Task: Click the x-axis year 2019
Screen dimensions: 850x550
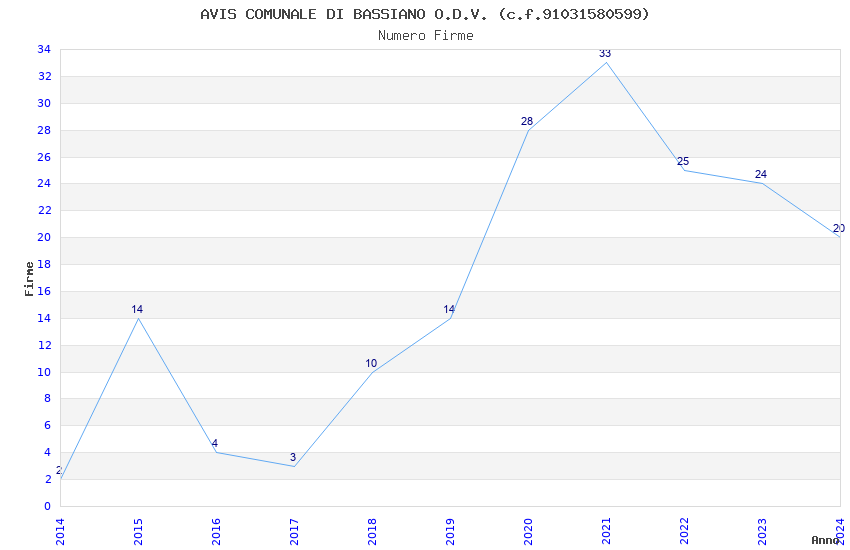Action: coord(450,532)
